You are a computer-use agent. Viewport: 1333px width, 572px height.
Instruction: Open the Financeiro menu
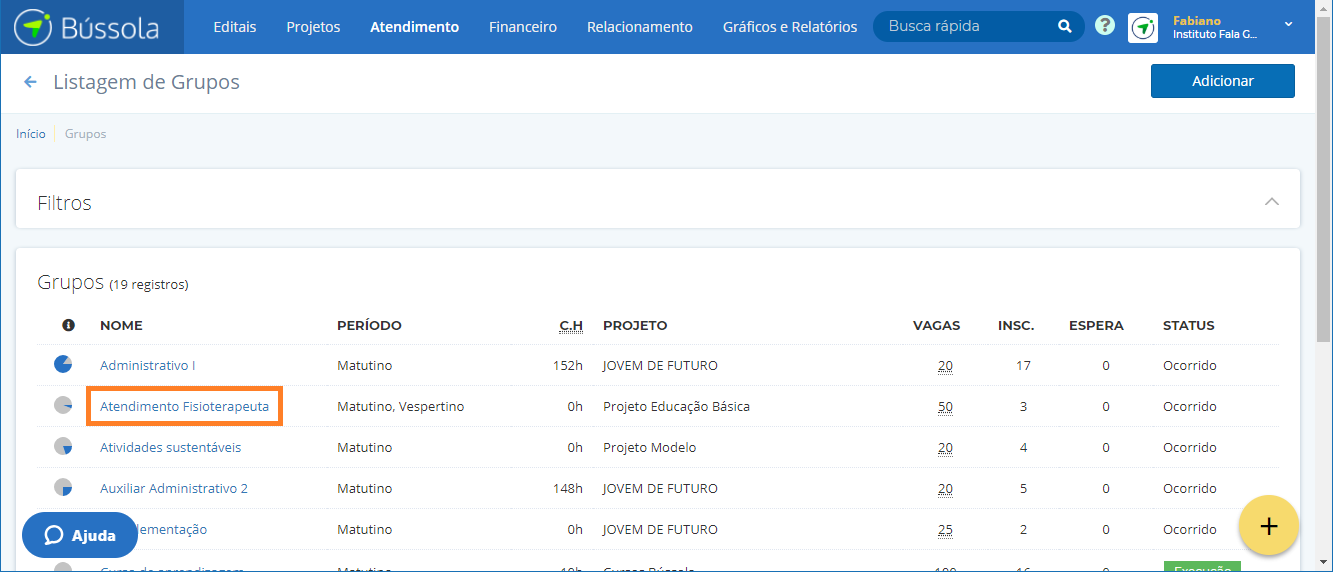pyautogui.click(x=522, y=27)
